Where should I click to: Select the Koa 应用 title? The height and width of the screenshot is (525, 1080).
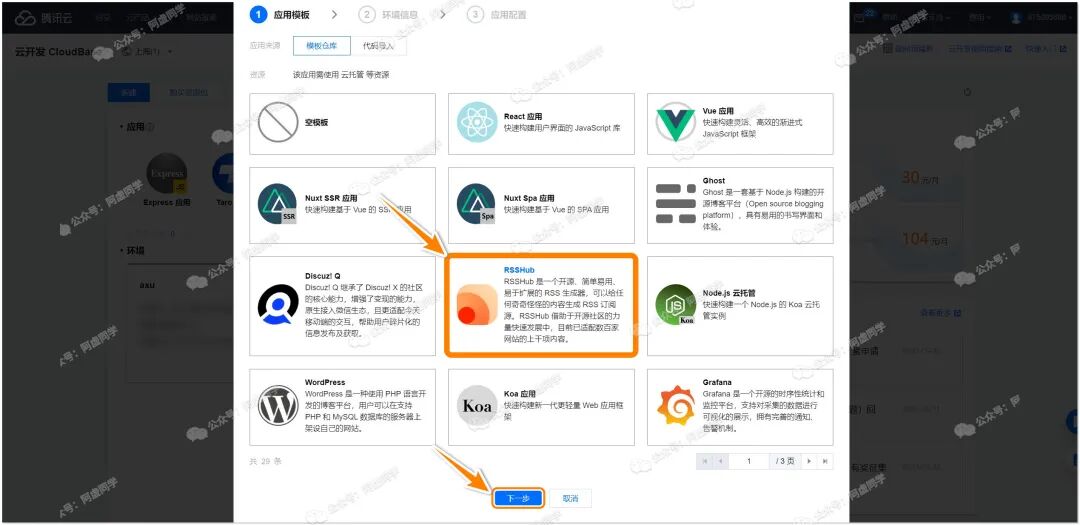click(520, 394)
